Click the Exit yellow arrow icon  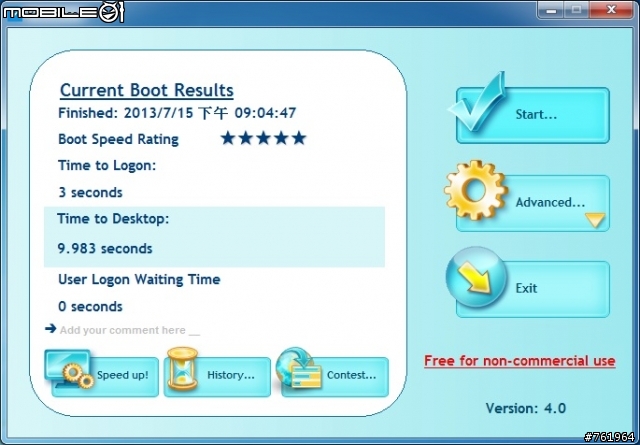click(476, 277)
